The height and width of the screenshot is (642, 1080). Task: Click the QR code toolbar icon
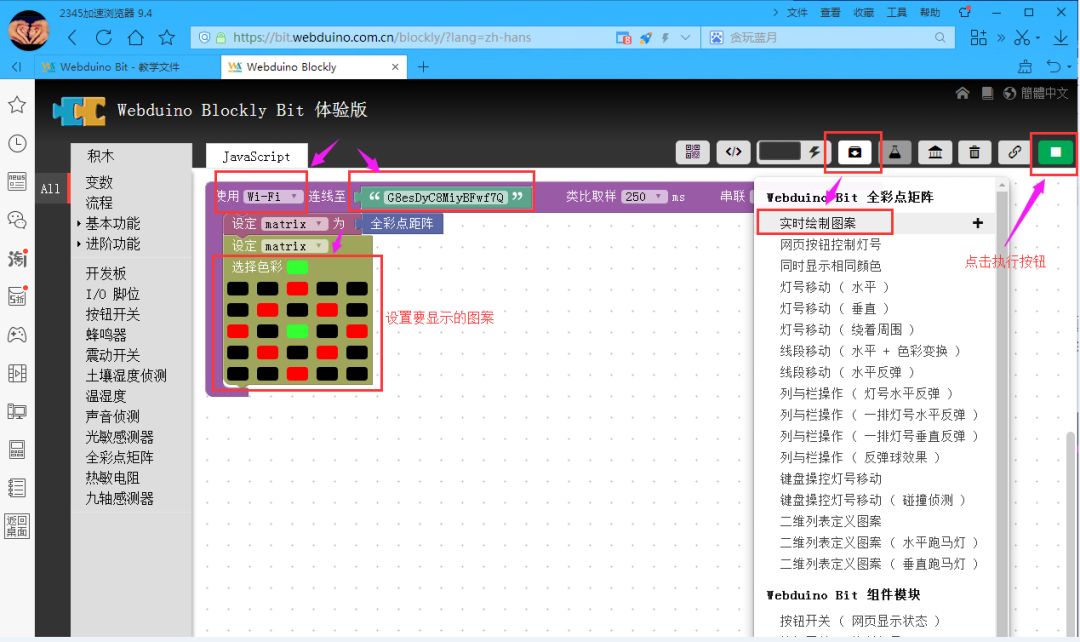click(692, 152)
